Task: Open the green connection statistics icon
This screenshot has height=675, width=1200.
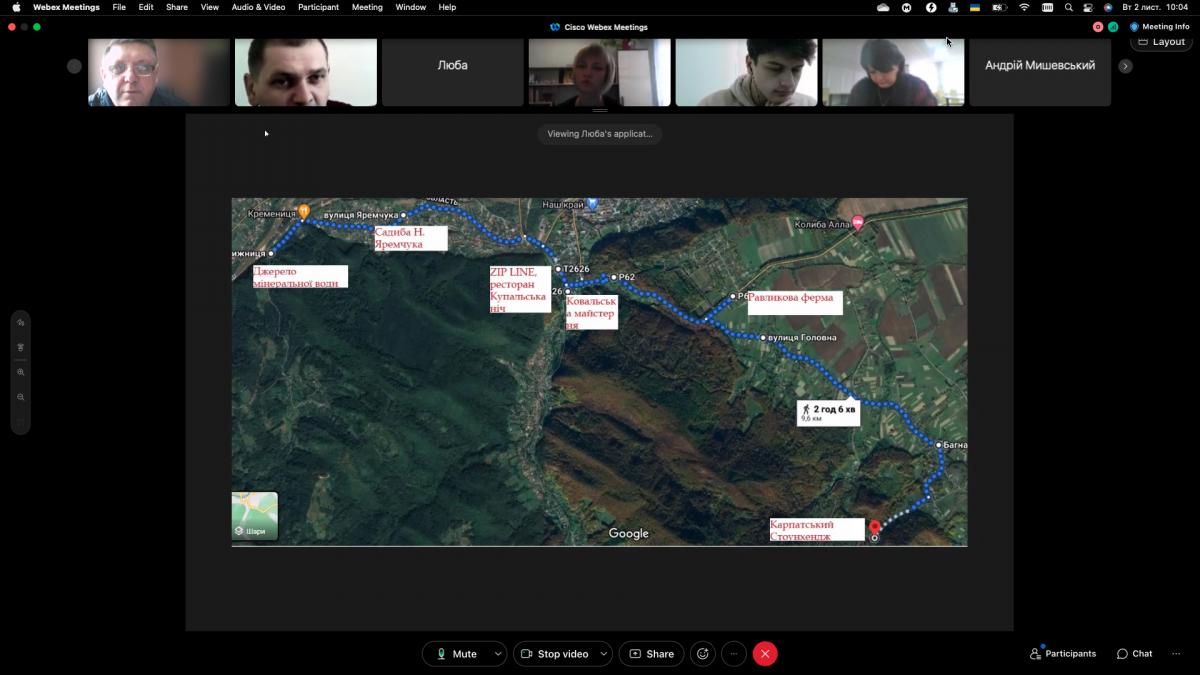Action: [x=1113, y=27]
